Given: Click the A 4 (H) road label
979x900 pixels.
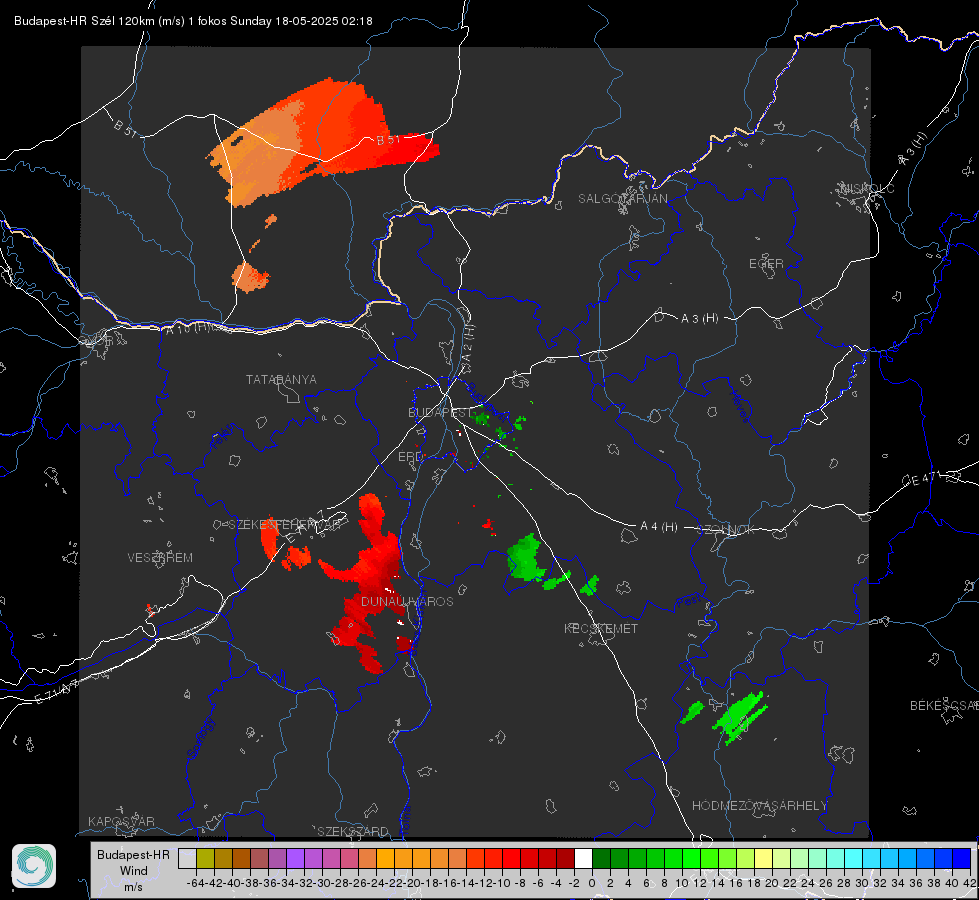Looking at the screenshot, I should coord(659,527).
